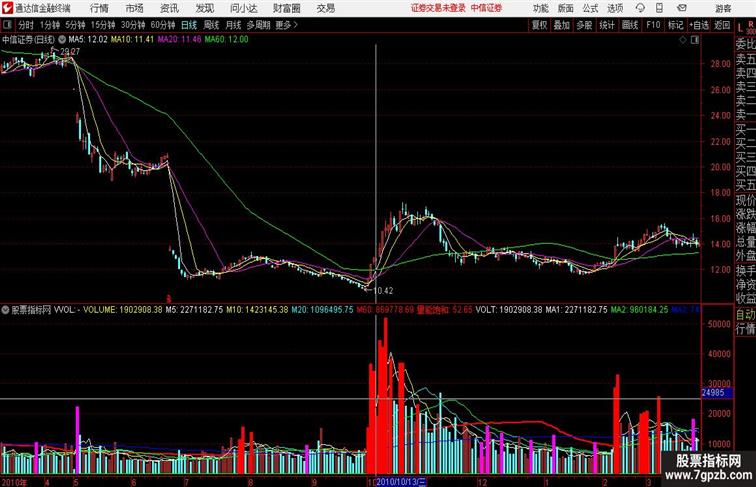Switch to 15分钟 period
The height and width of the screenshot is (487, 756).
coord(103,25)
